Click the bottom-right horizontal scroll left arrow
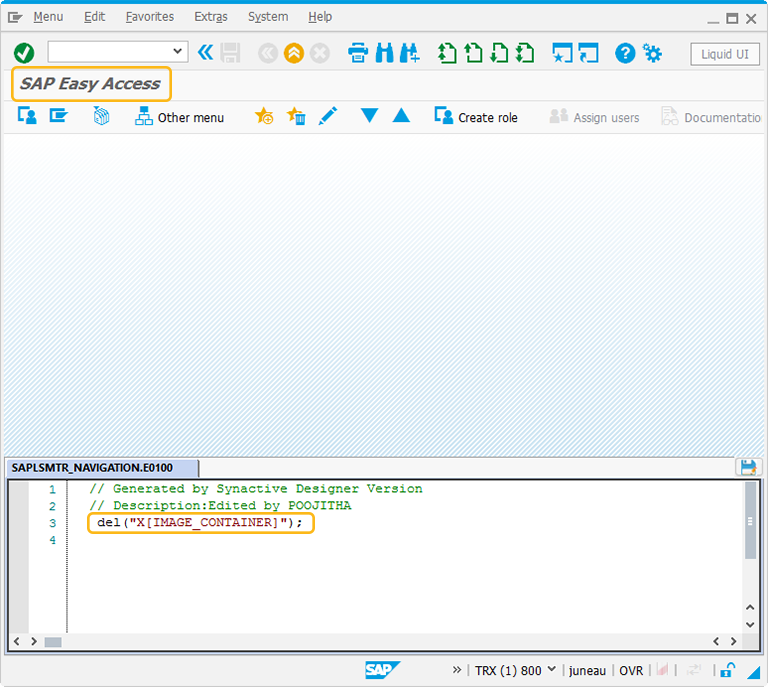Viewport: 768px width, 687px height. [716, 641]
